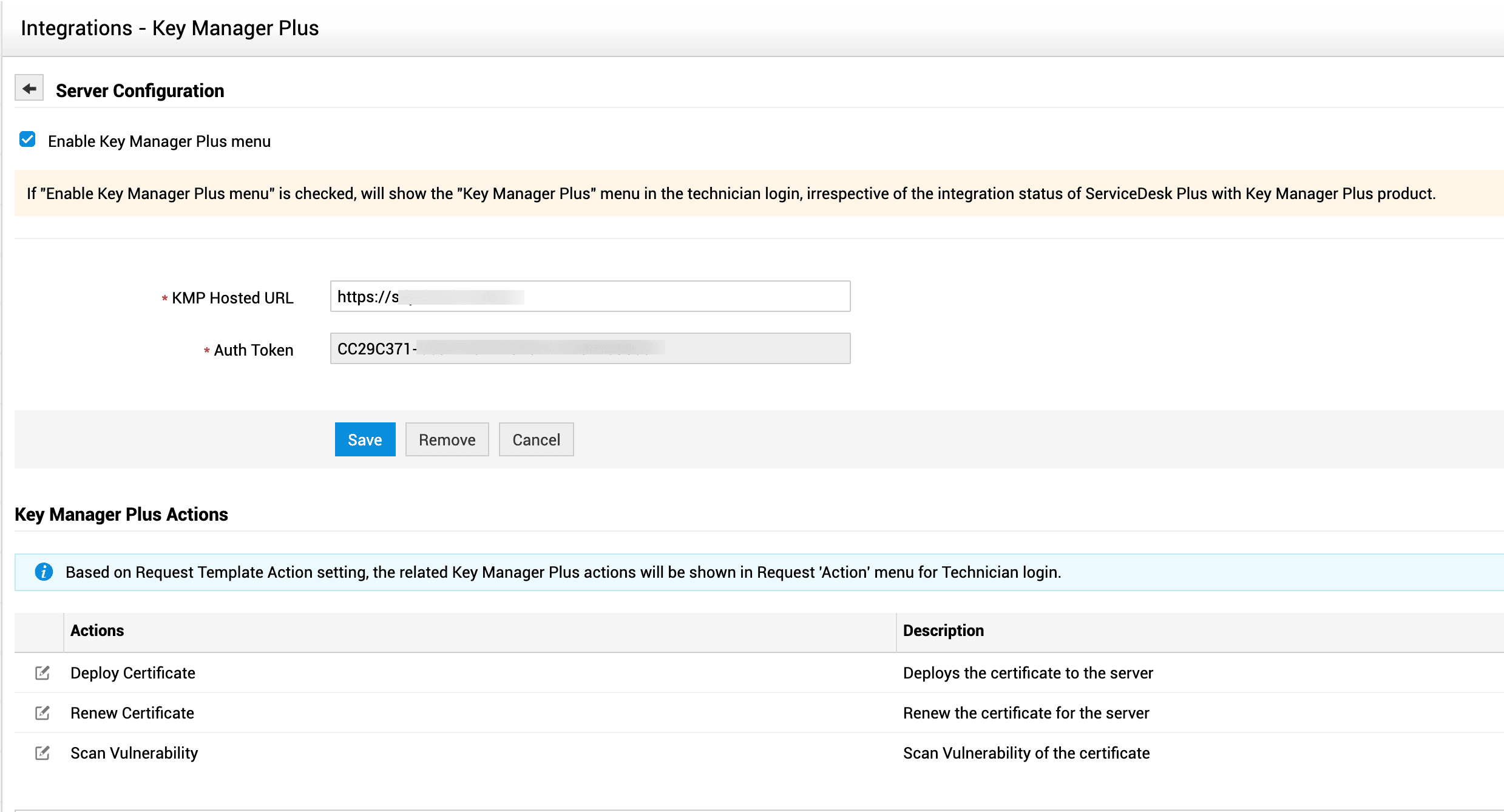Edit the Renew Certificate action
The image size is (1504, 812).
(x=42, y=712)
